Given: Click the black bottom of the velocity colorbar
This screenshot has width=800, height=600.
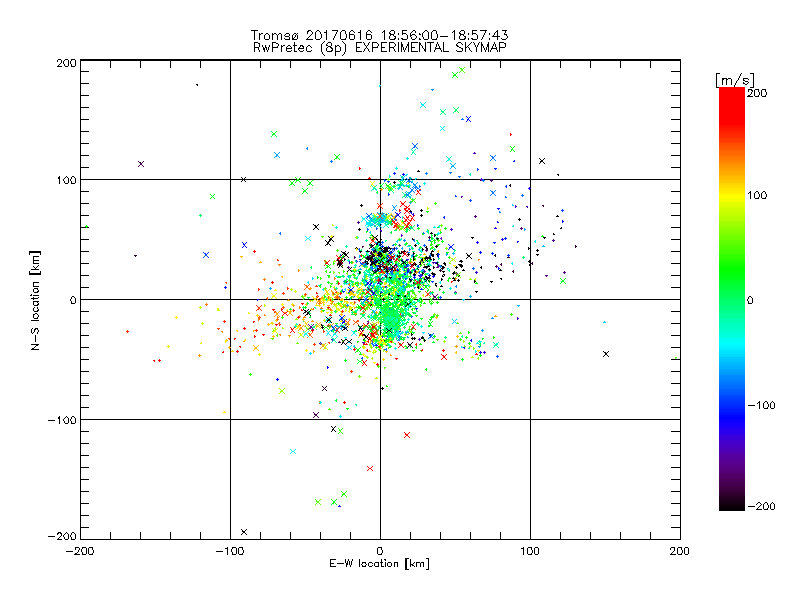Looking at the screenshot, I should click(732, 504).
